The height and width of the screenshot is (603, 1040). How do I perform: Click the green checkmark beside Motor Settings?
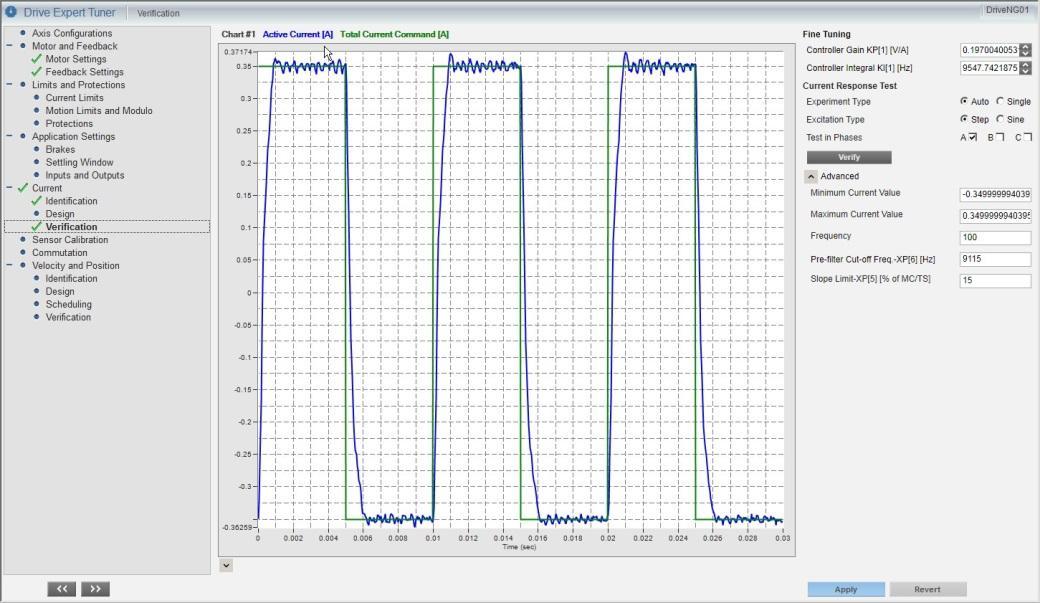click(x=37, y=59)
